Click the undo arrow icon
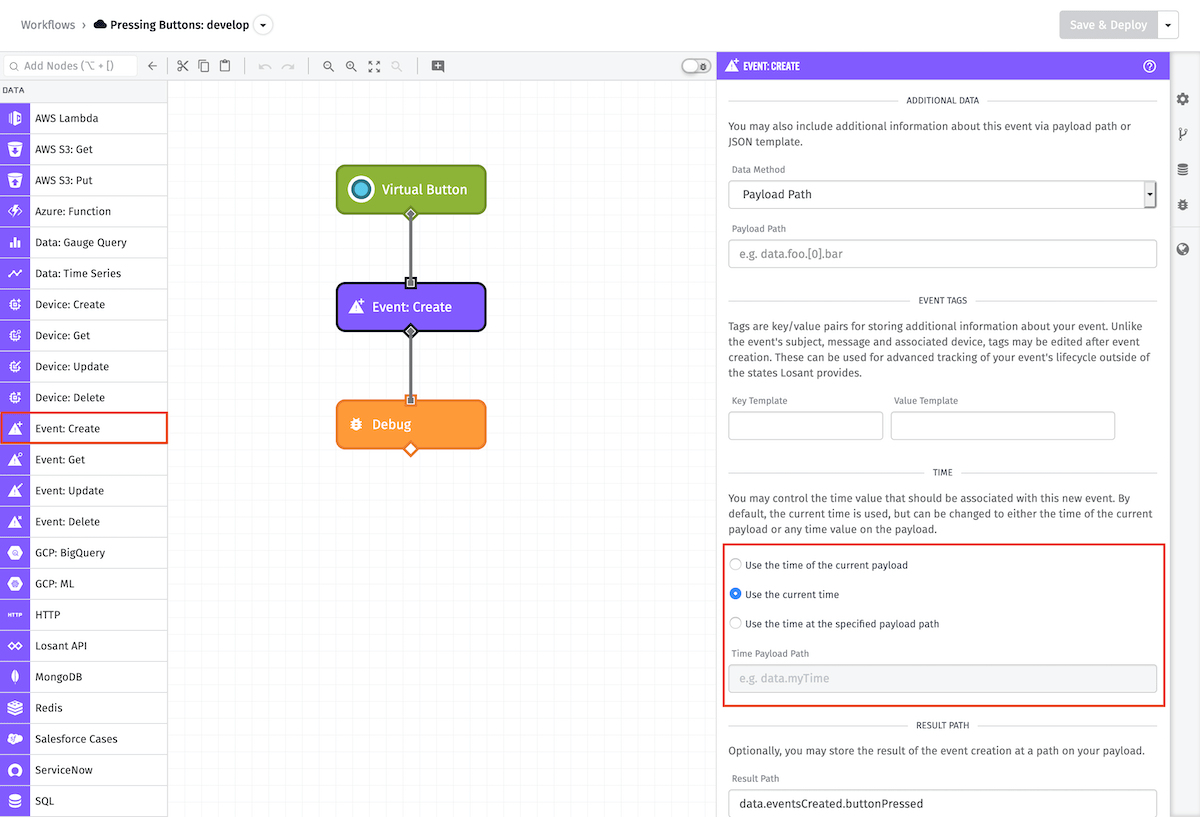 [x=265, y=66]
